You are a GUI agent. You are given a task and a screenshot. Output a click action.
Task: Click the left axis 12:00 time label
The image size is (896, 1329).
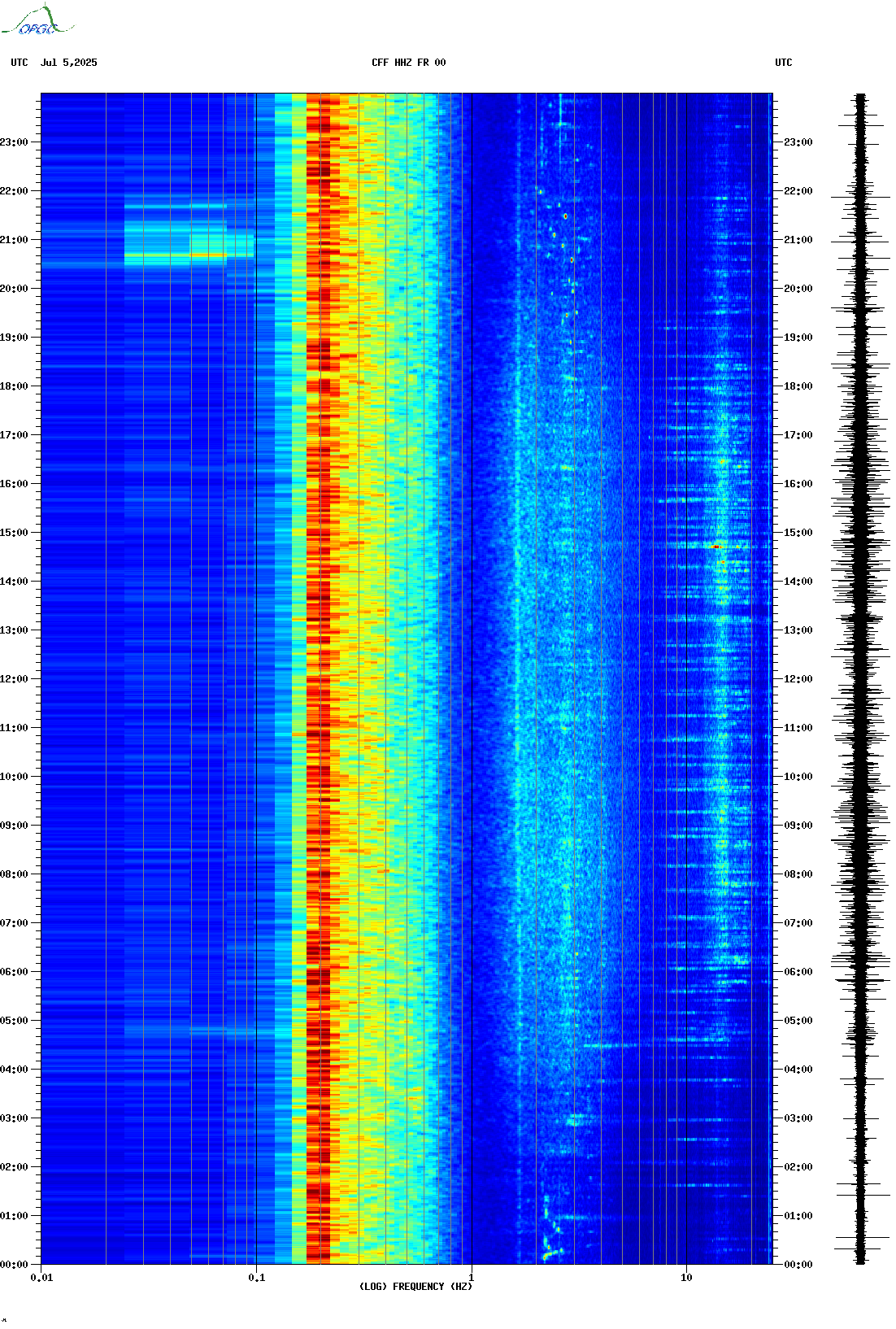click(x=14, y=679)
